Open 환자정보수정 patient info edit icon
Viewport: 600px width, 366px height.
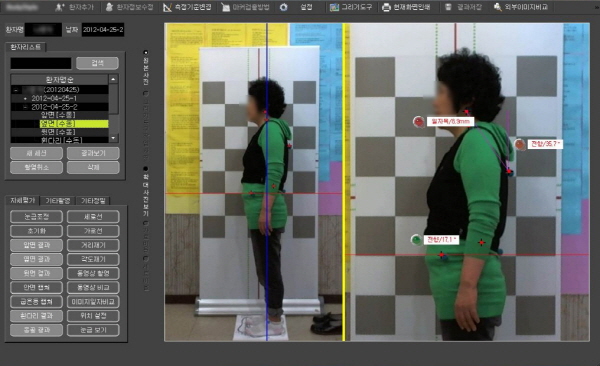tap(109, 7)
